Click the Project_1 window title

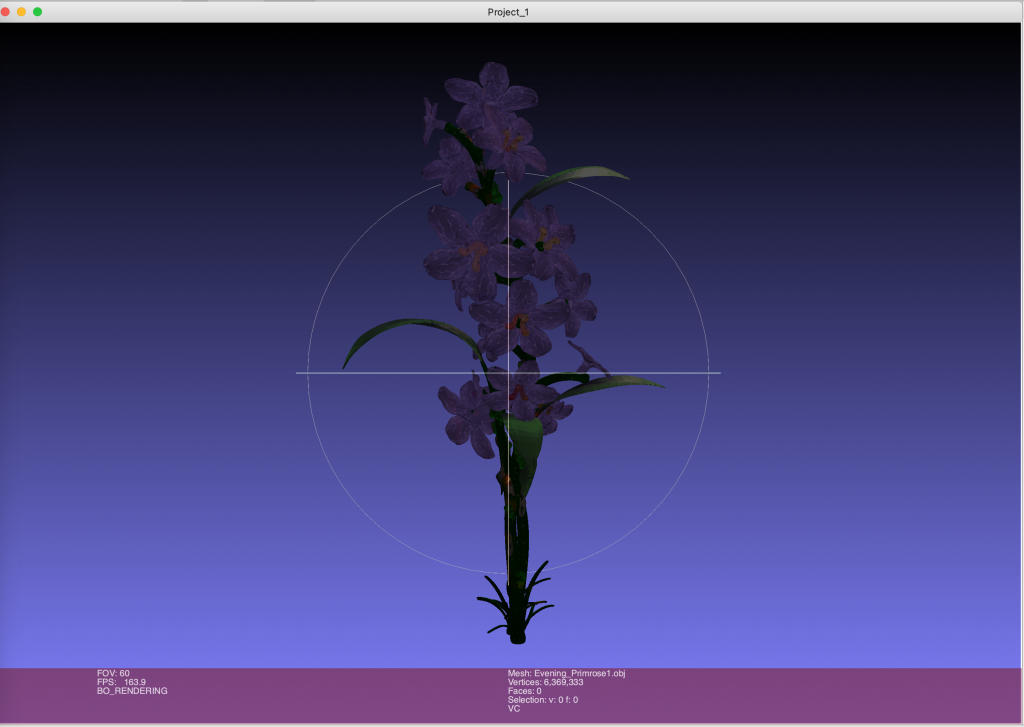tap(512, 11)
